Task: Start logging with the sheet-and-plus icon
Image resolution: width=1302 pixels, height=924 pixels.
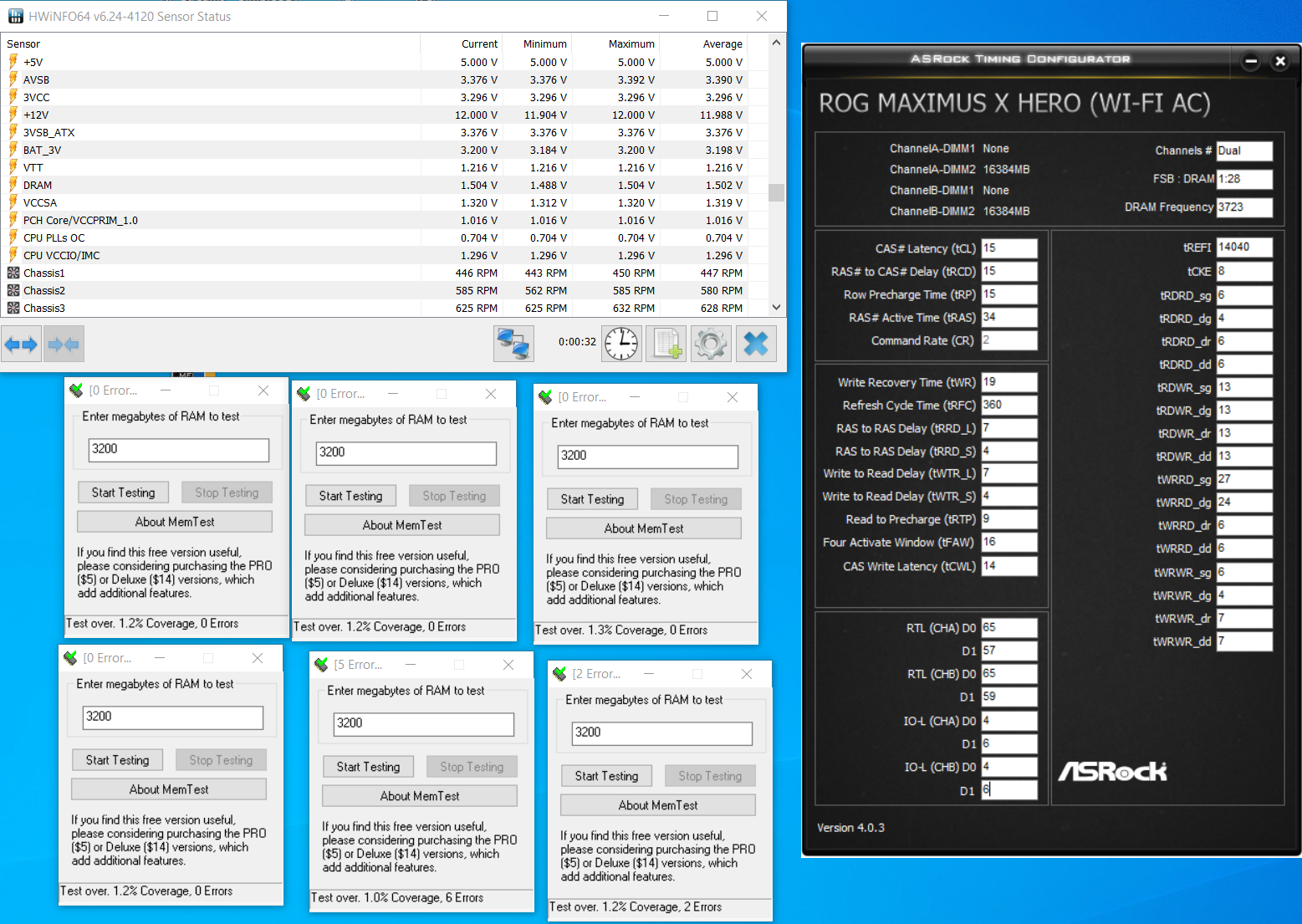Action: click(x=666, y=344)
